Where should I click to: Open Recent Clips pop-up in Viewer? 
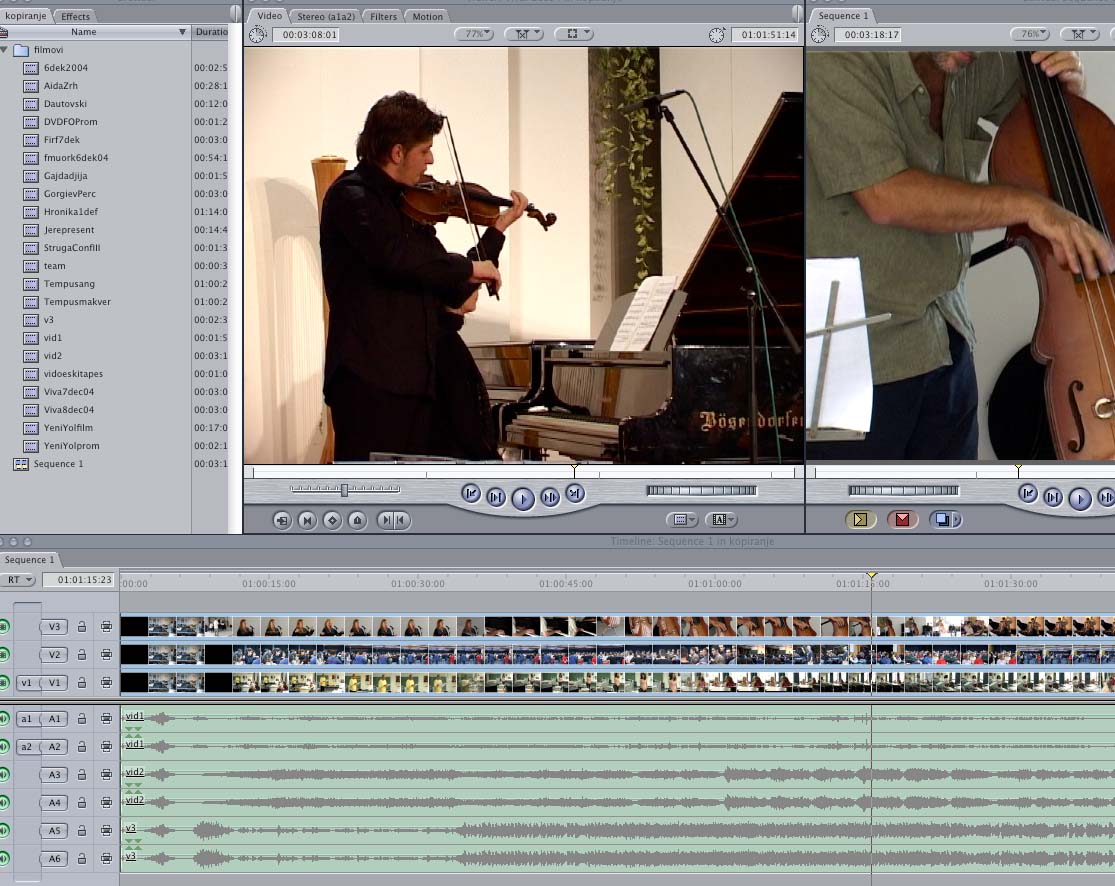click(683, 520)
